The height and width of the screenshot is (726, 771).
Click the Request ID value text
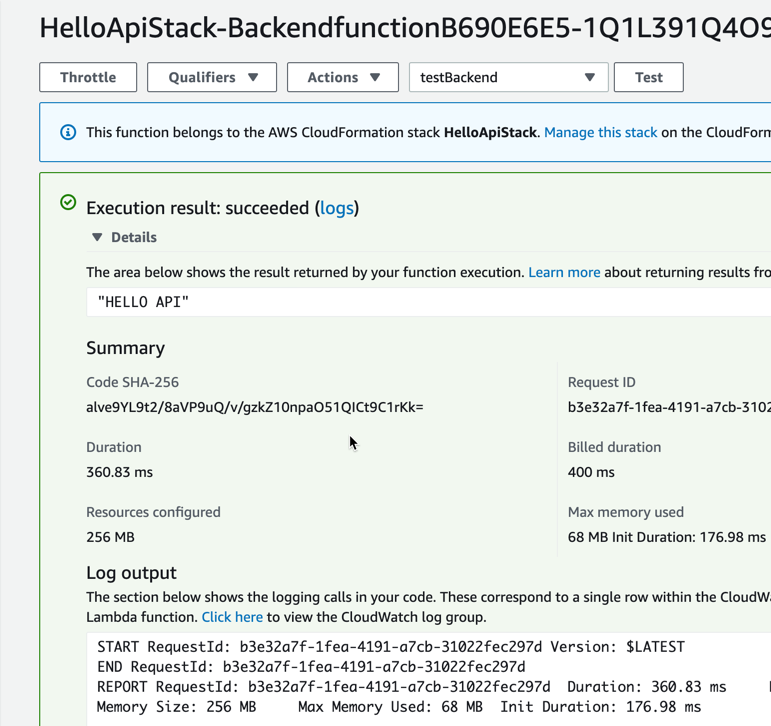tap(669, 407)
